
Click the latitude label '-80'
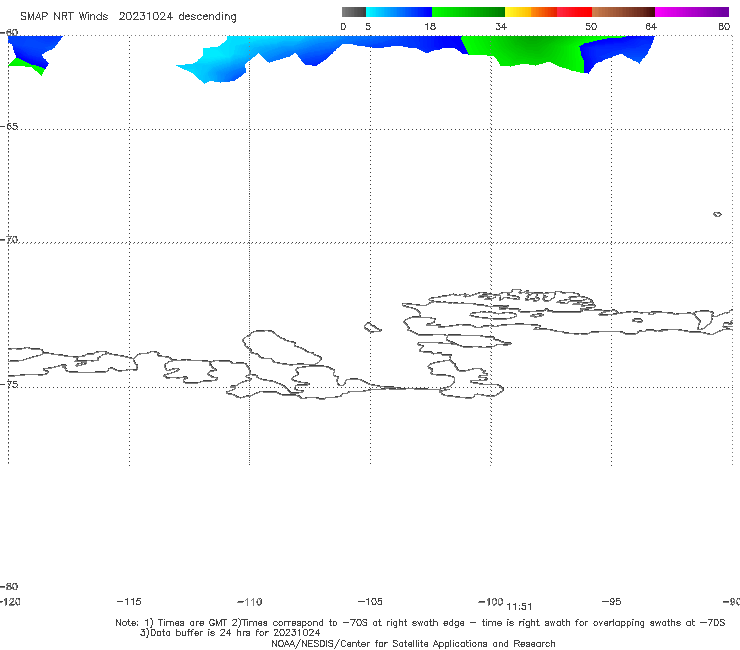[9, 586]
